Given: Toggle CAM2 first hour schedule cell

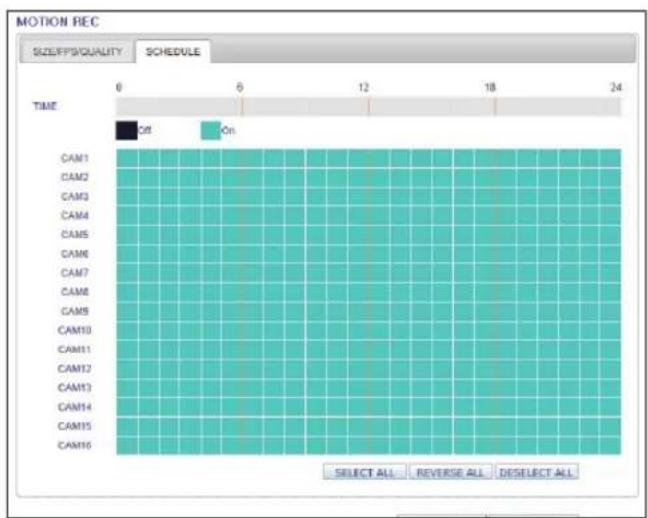Looking at the screenshot, I should click(127, 177).
